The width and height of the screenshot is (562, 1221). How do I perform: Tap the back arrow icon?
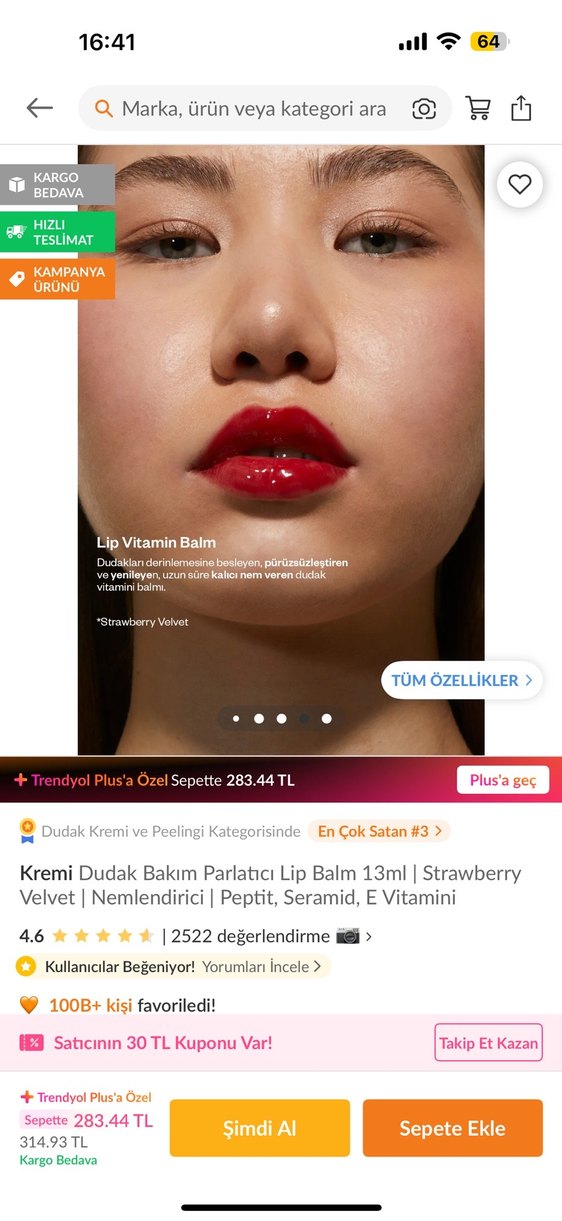(40, 108)
